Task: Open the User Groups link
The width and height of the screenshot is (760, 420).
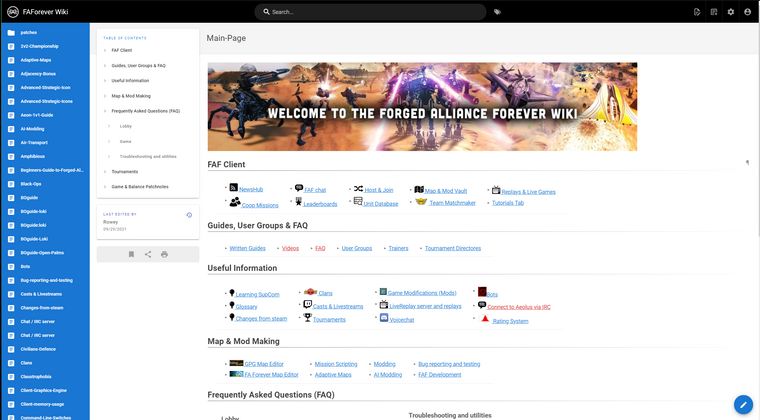Action: [357, 248]
